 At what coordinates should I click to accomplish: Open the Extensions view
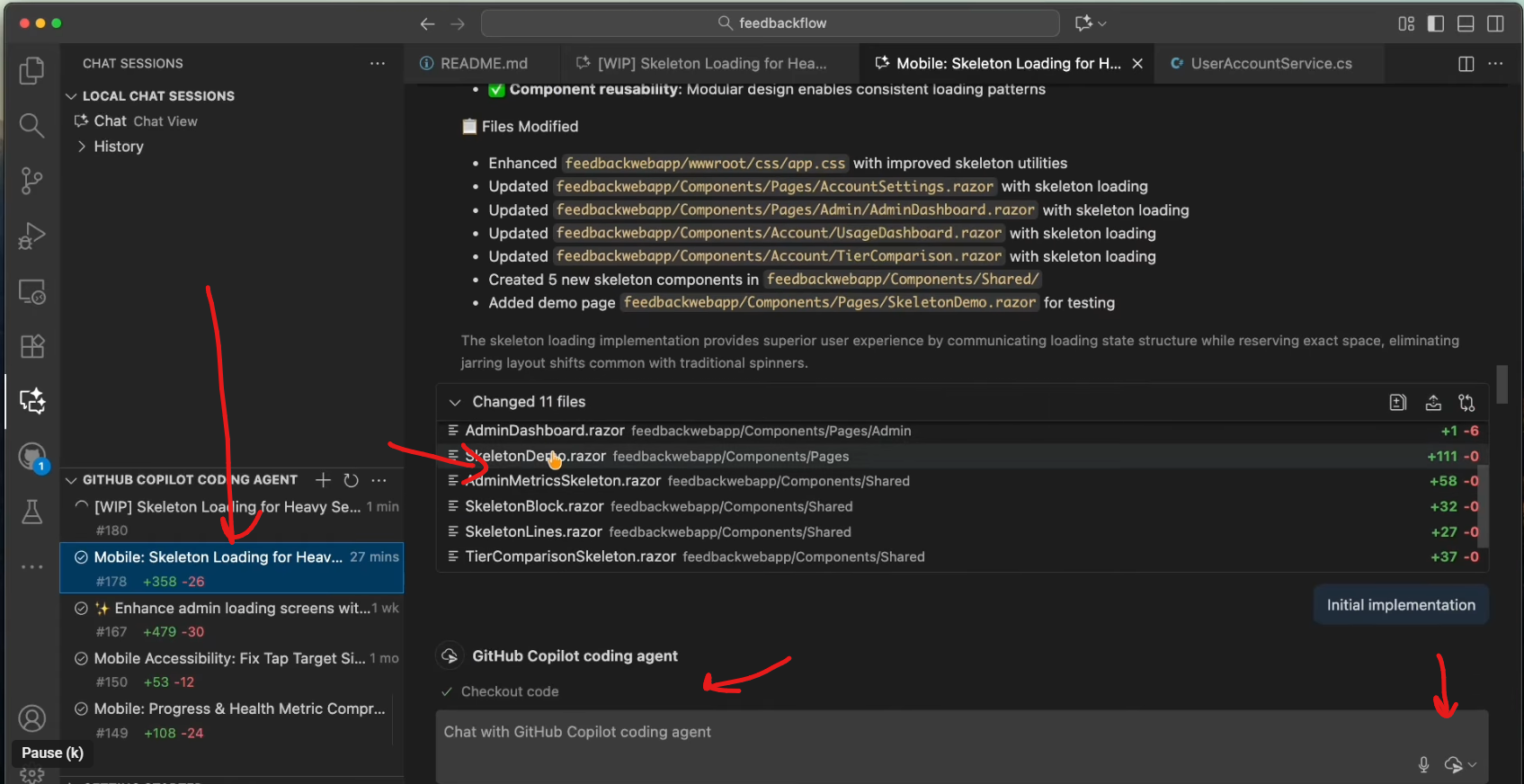(31, 346)
